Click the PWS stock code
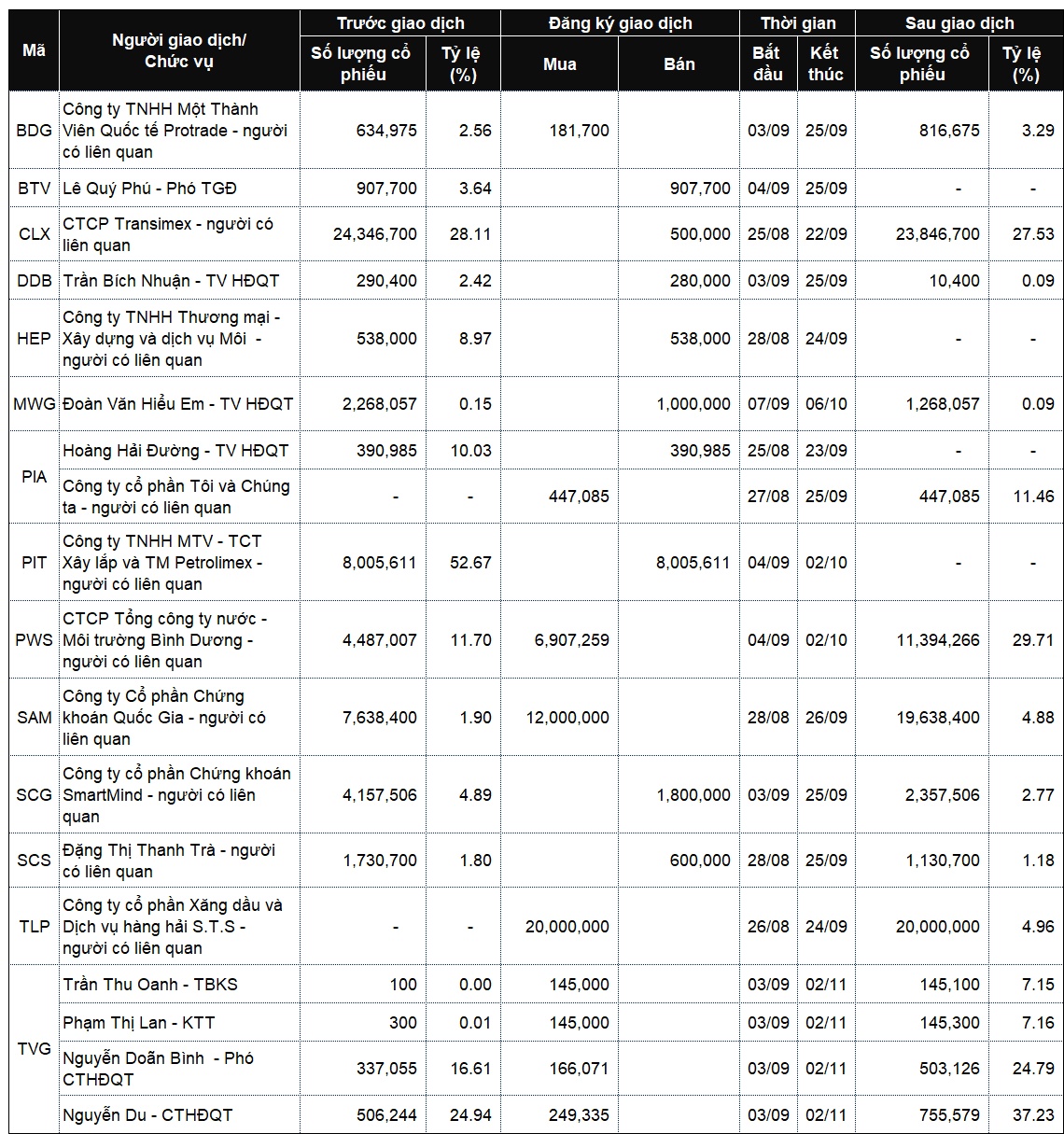1064x1134 pixels. click(35, 640)
